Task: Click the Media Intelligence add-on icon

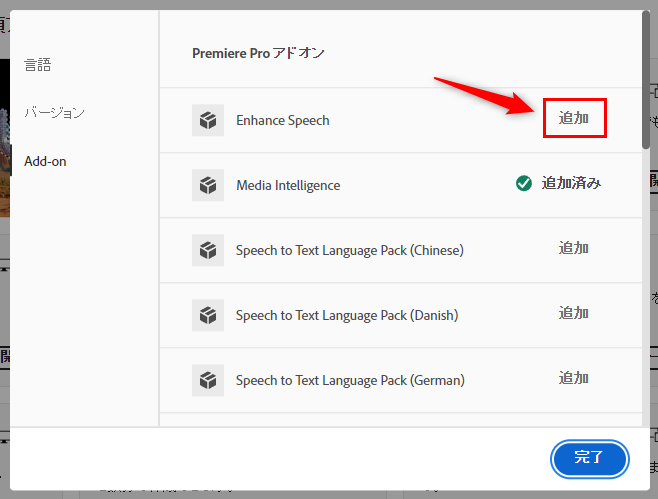Action: pos(208,185)
